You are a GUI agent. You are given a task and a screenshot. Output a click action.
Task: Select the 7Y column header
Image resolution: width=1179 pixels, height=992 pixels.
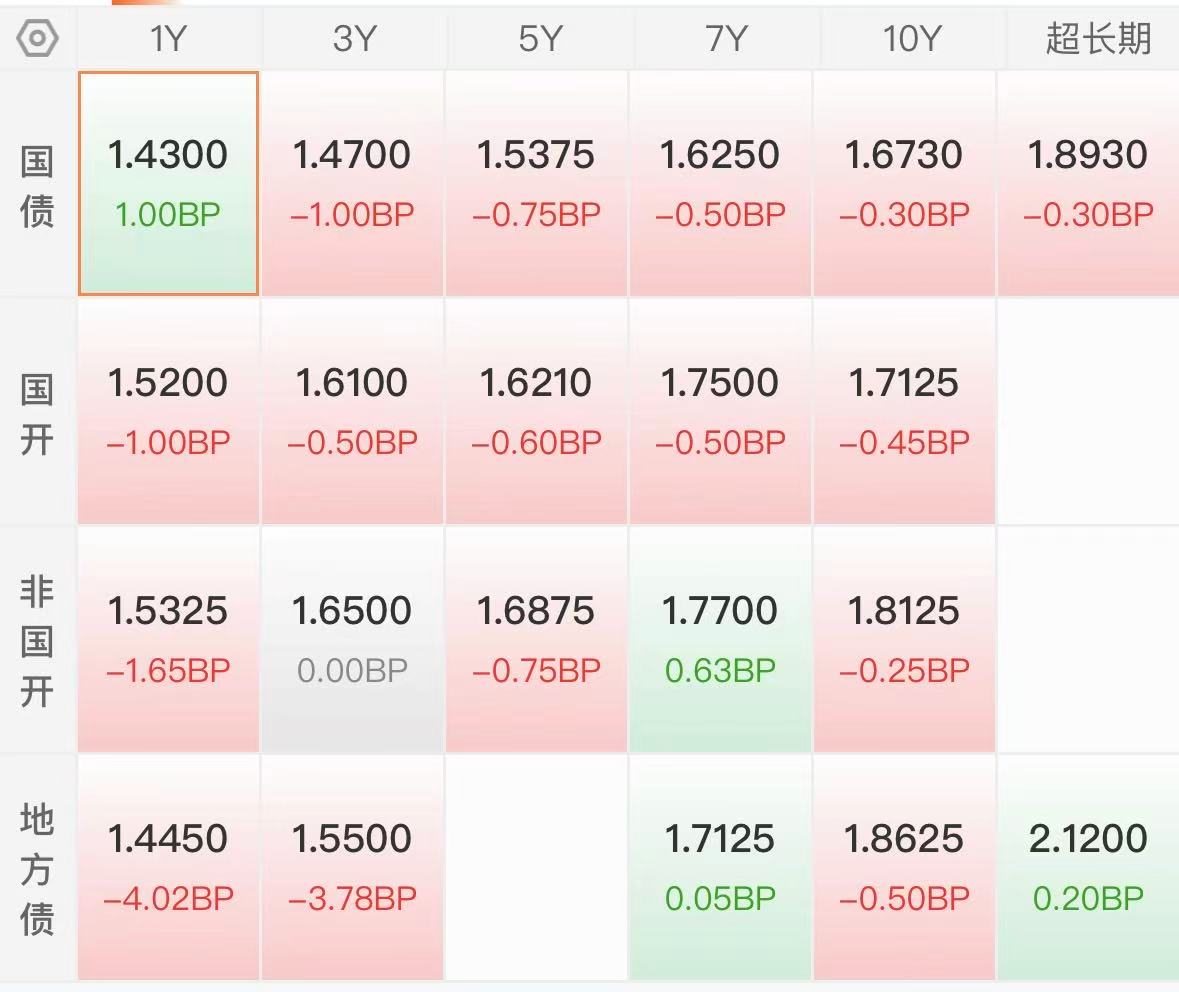tap(724, 38)
